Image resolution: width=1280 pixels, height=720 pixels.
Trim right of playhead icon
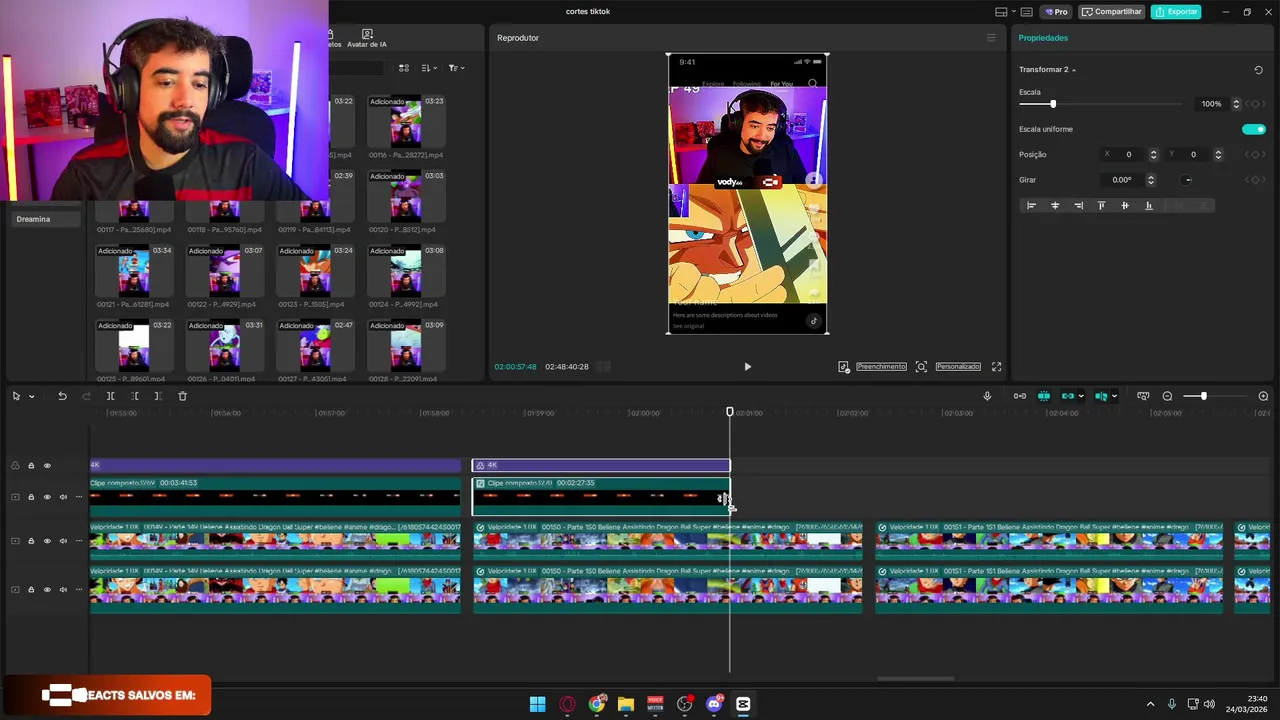coord(158,396)
